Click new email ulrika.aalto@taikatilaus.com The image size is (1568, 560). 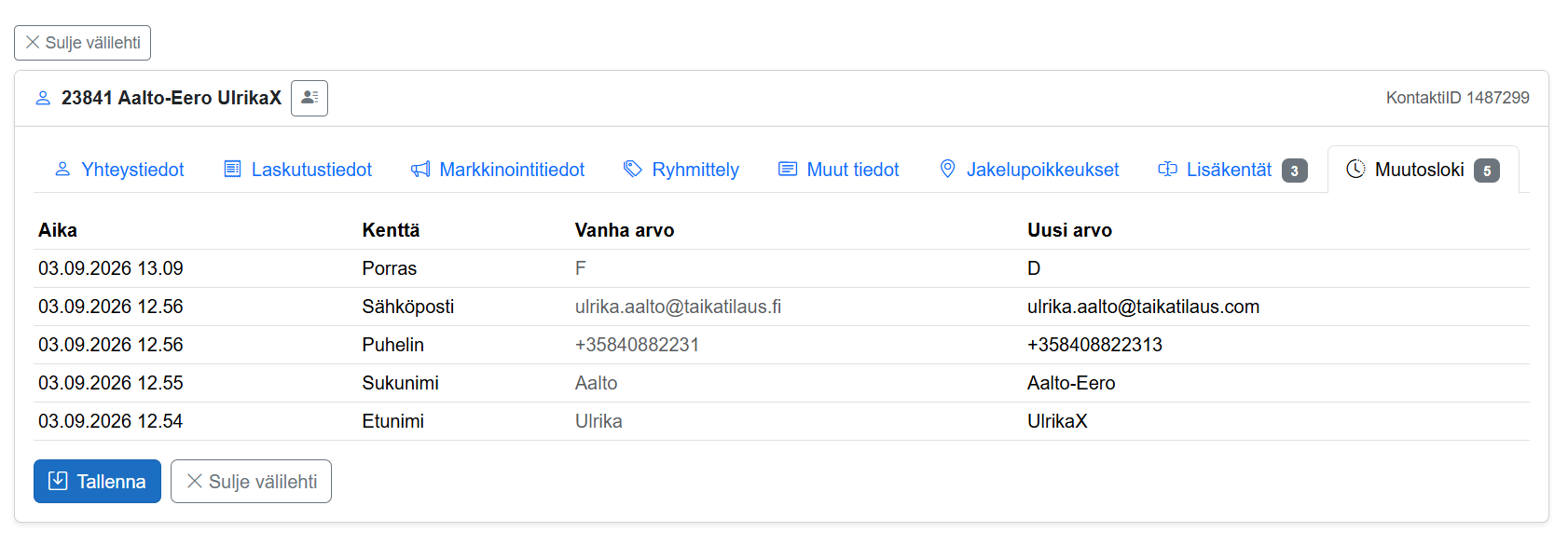click(1143, 307)
